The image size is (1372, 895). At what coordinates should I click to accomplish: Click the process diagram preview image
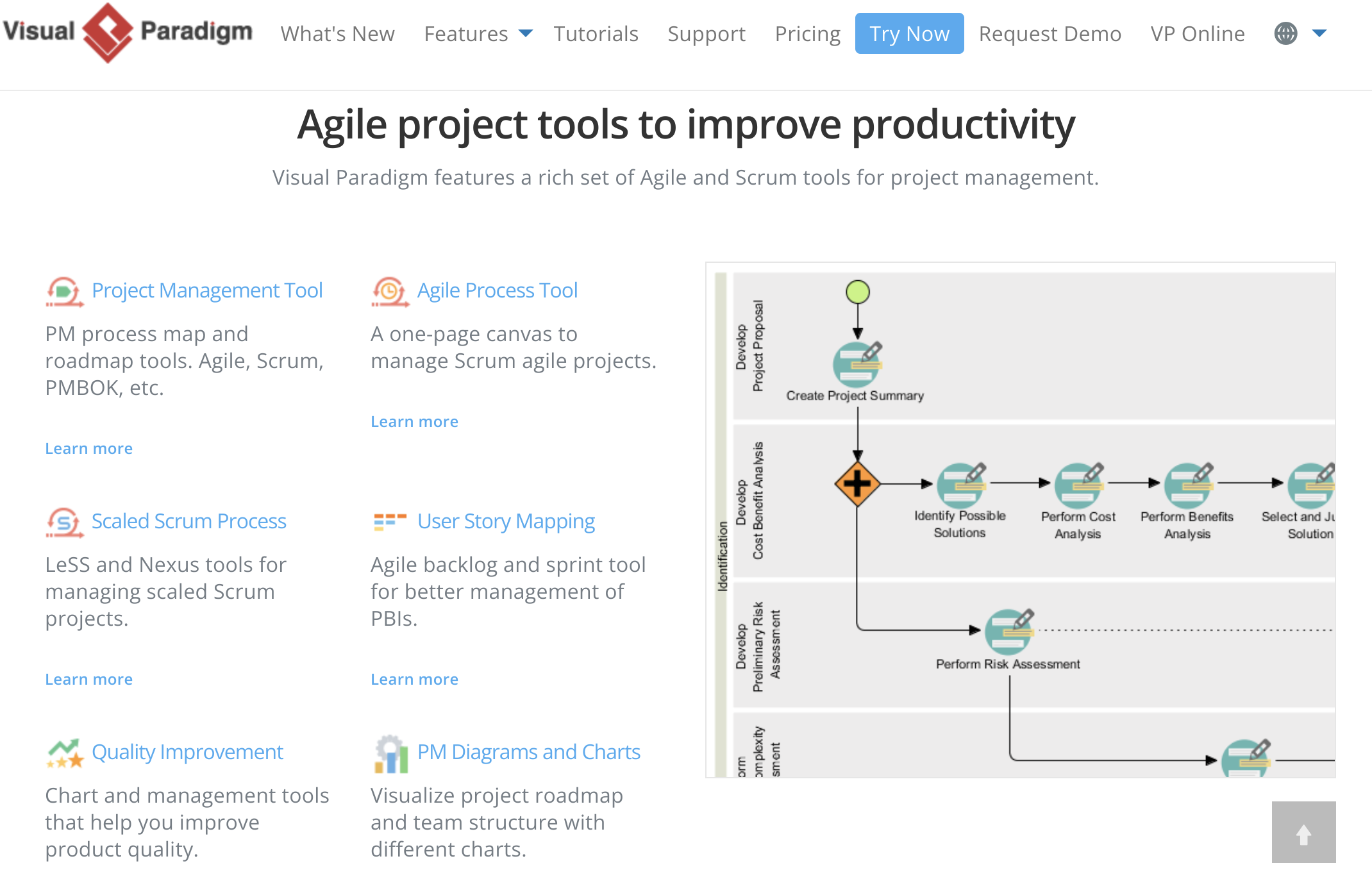1021,519
